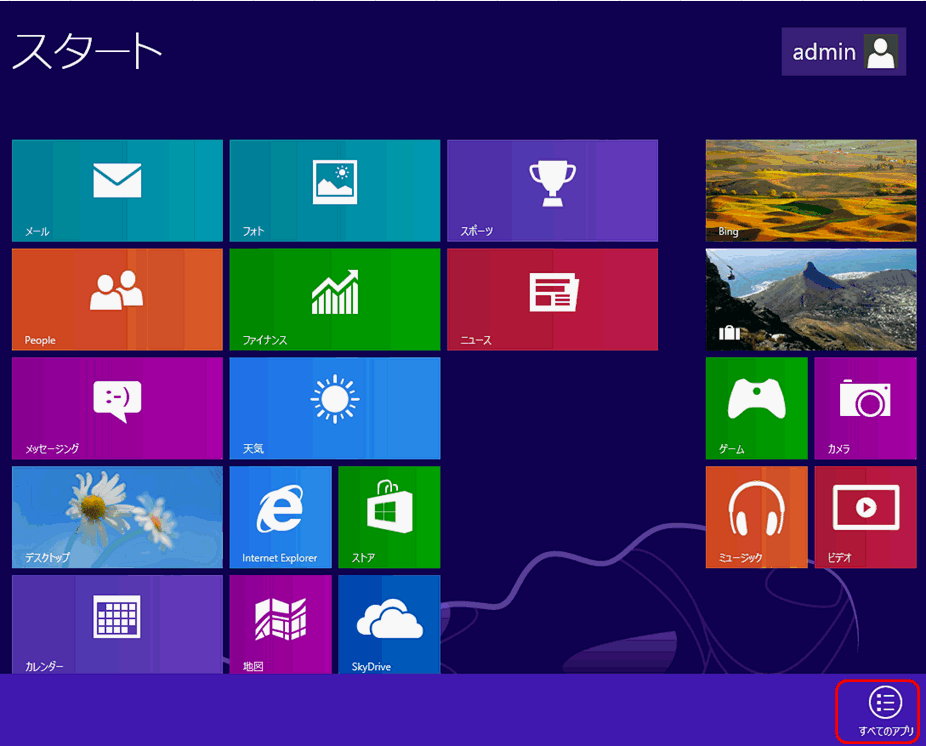Screen dimensions: 926x746
Task: Open the ファイナンス finance tile
Action: [x=335, y=299]
